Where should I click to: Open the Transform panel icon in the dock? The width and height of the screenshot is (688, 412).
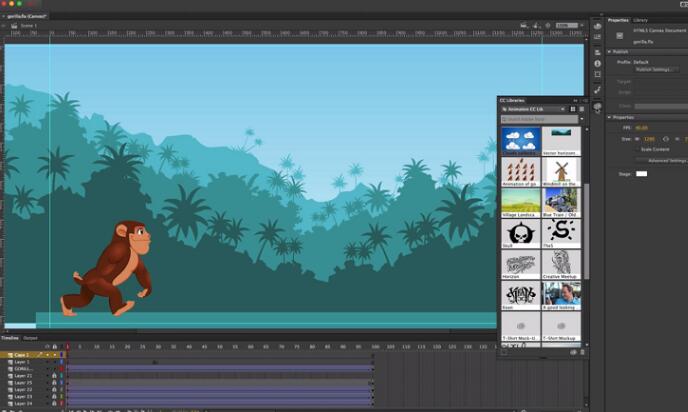(597, 75)
